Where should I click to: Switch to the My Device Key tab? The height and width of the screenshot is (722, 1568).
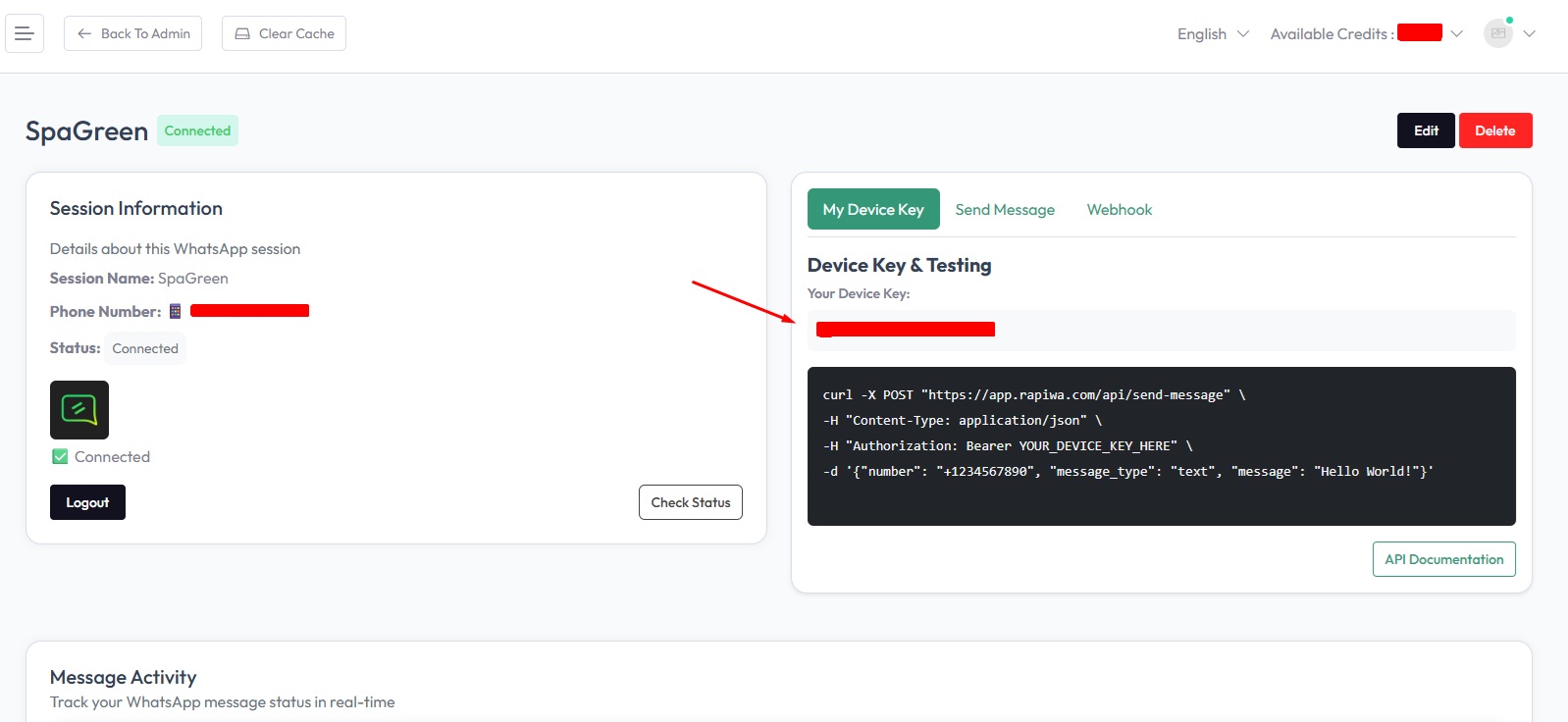tap(873, 209)
